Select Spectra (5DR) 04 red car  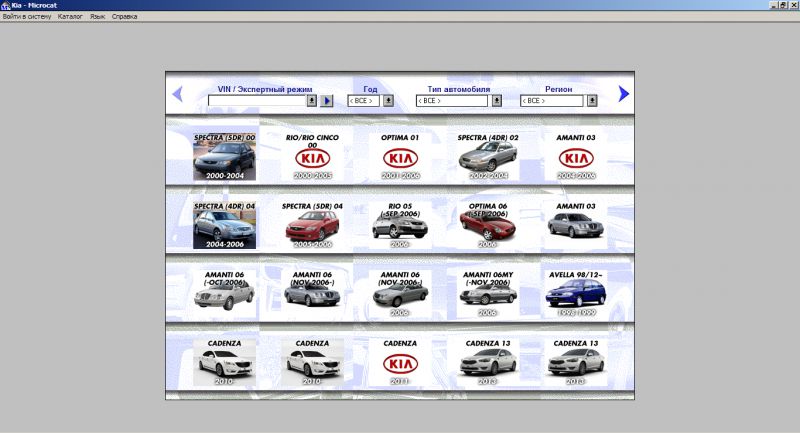(x=312, y=225)
